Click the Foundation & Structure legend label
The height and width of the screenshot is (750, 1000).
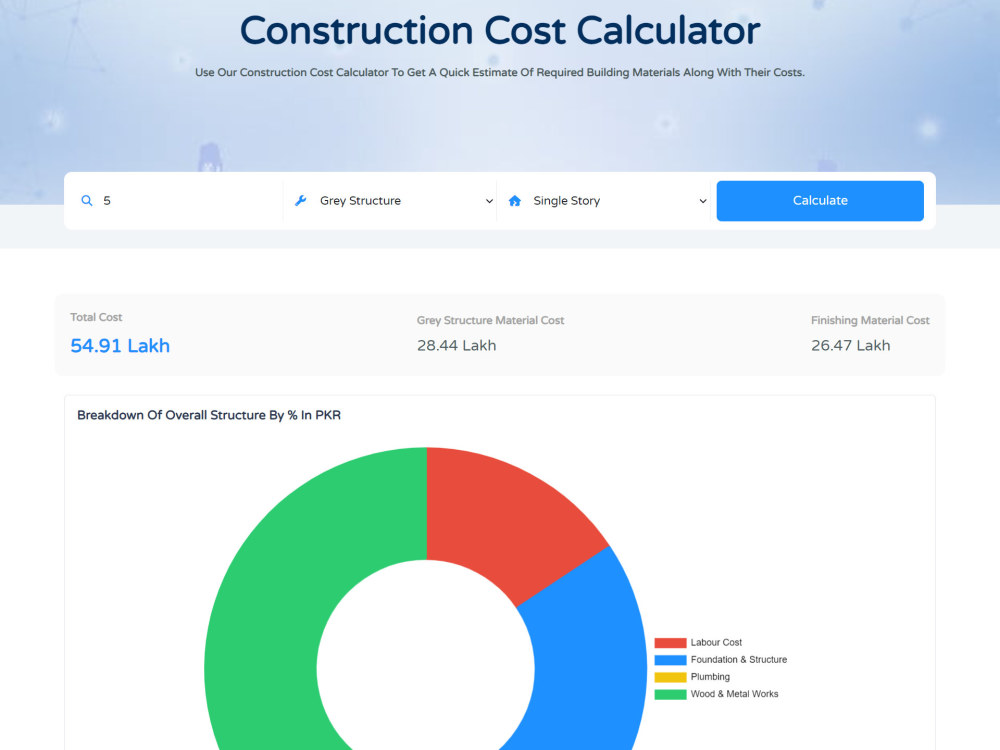[739, 660]
